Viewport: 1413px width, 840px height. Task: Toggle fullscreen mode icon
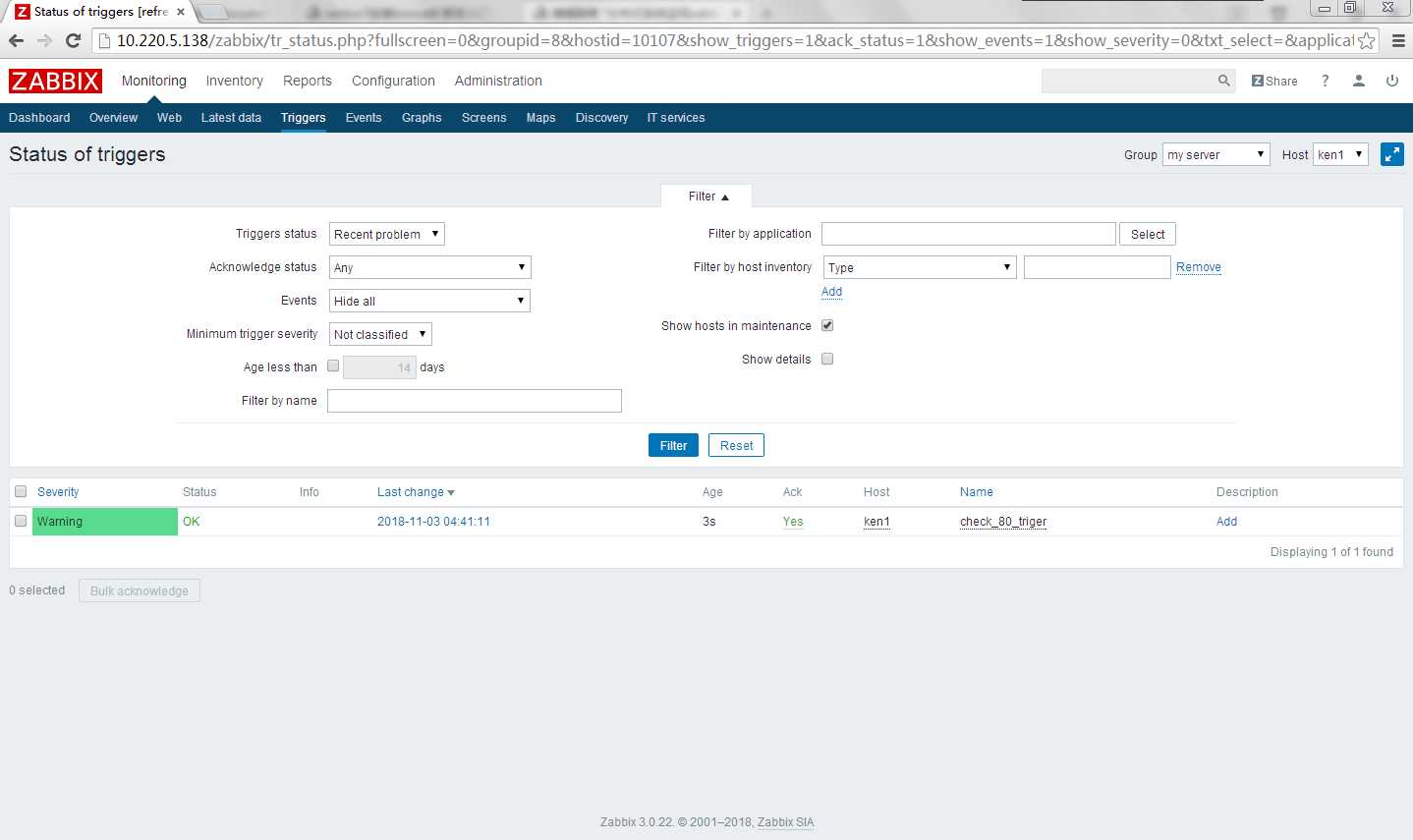[x=1392, y=154]
